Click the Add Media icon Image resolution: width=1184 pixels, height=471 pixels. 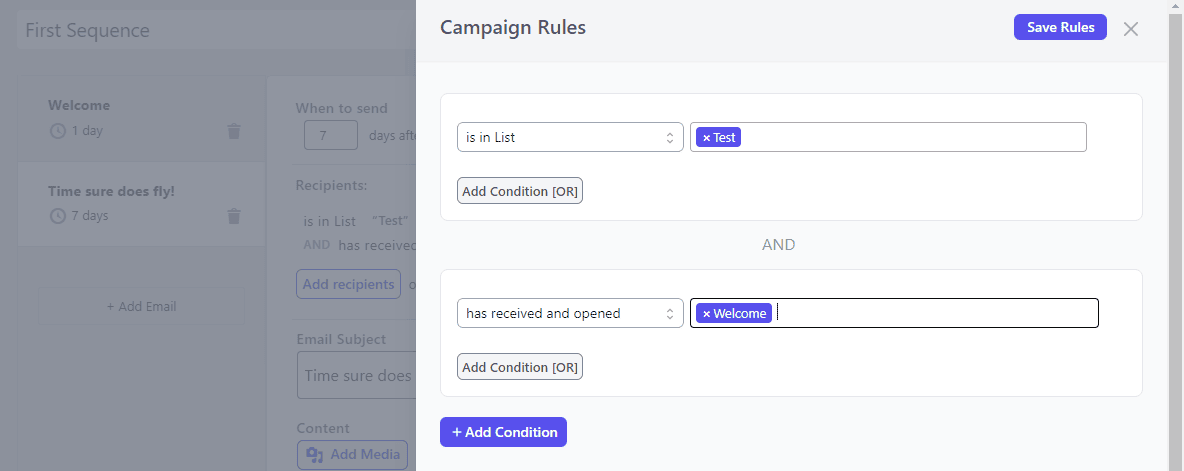(315, 455)
